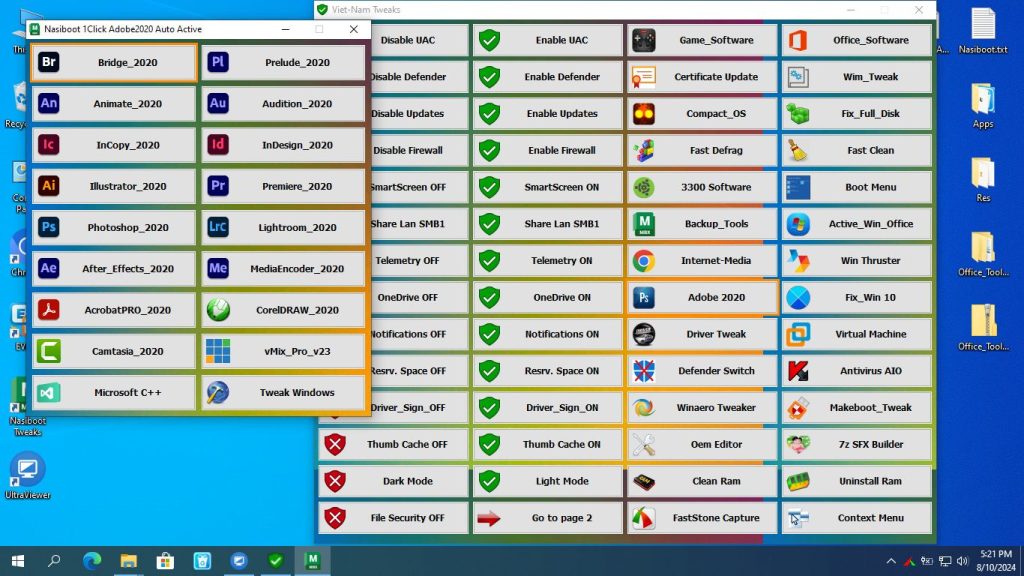Click the Camtasia_2020 green icon

48,351
